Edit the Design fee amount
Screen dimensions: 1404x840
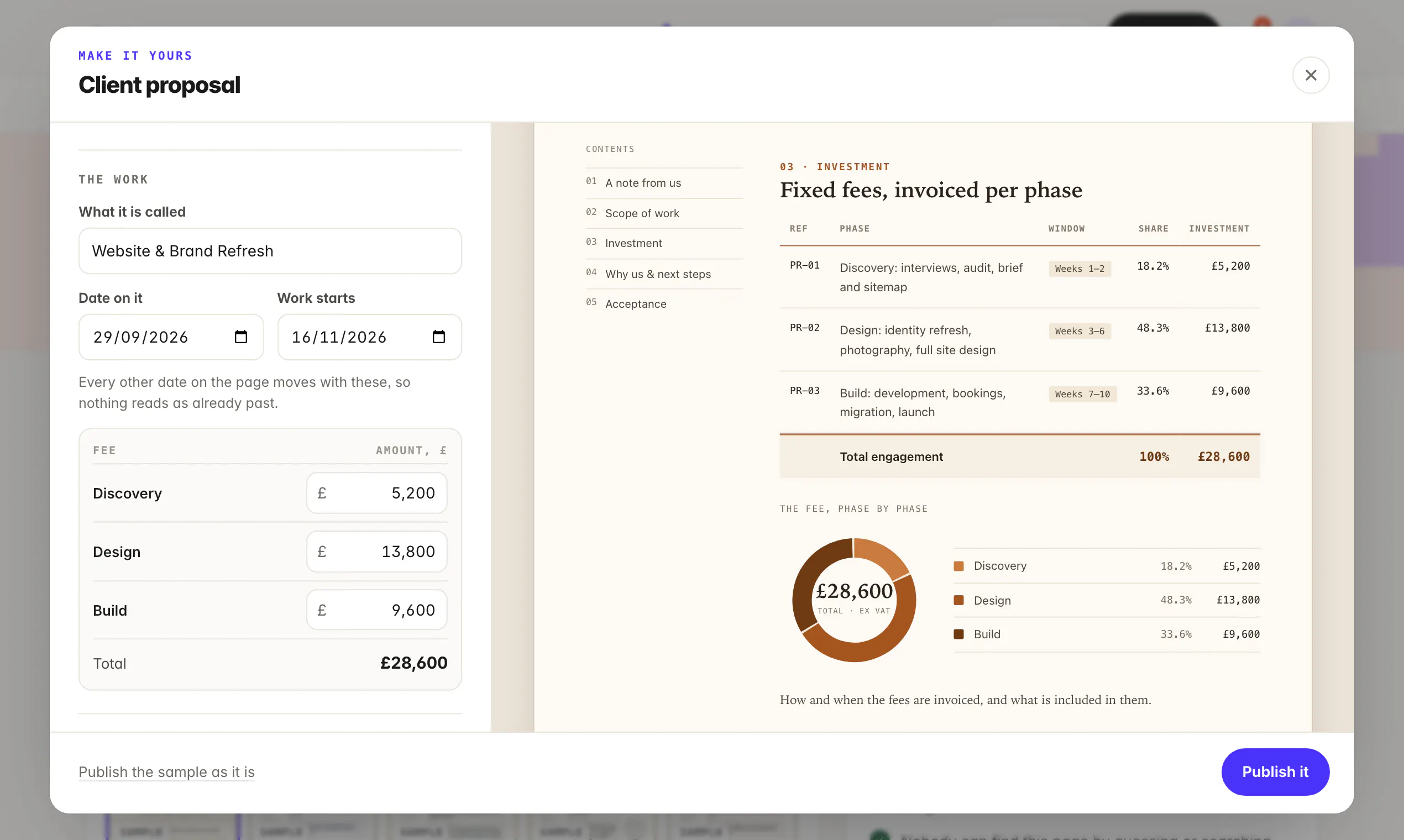coord(376,552)
